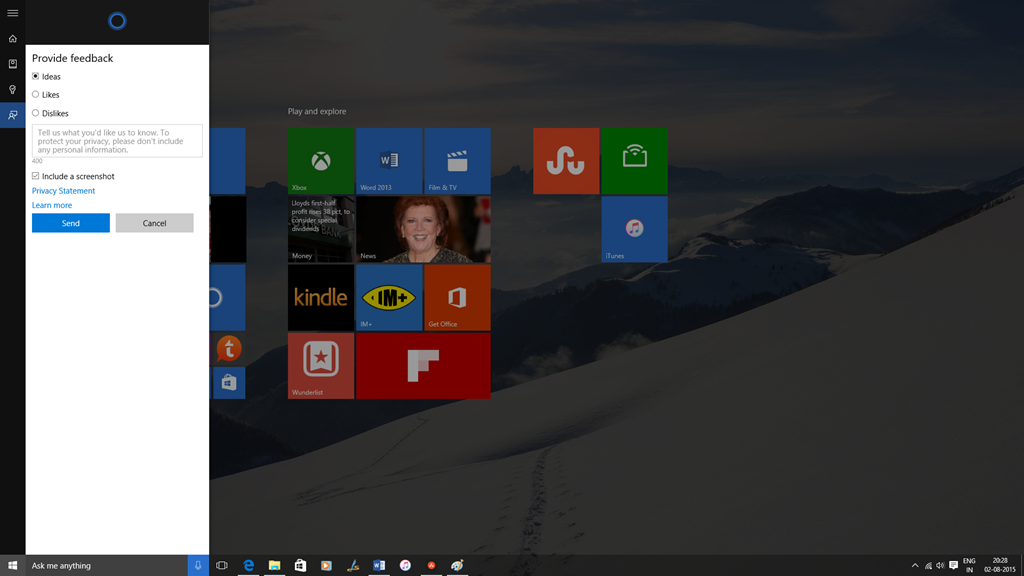Show hidden system tray icons
This screenshot has width=1024, height=576.
915,566
